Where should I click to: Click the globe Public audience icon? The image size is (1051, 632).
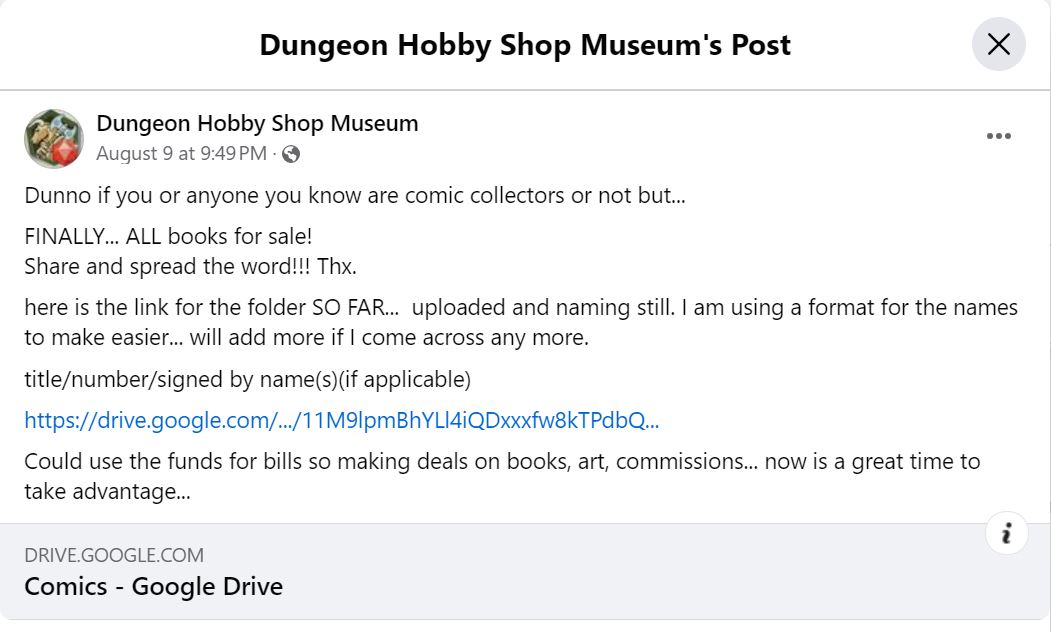pos(291,154)
